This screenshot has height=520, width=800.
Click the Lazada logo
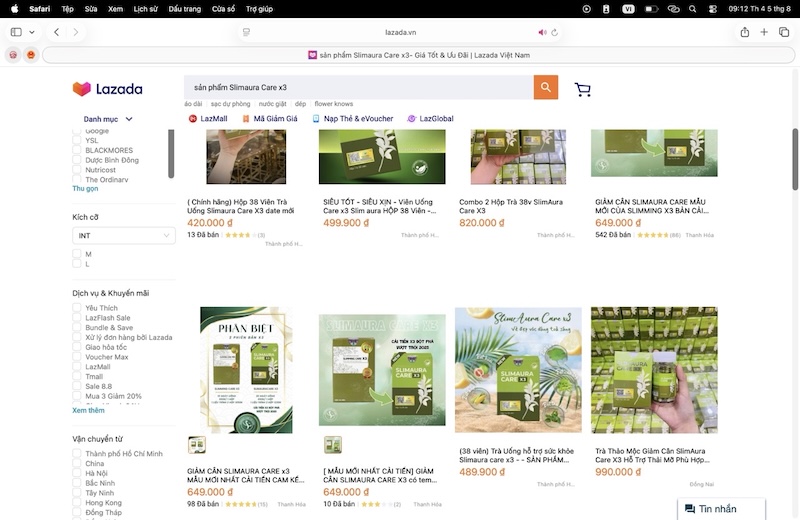tap(107, 89)
